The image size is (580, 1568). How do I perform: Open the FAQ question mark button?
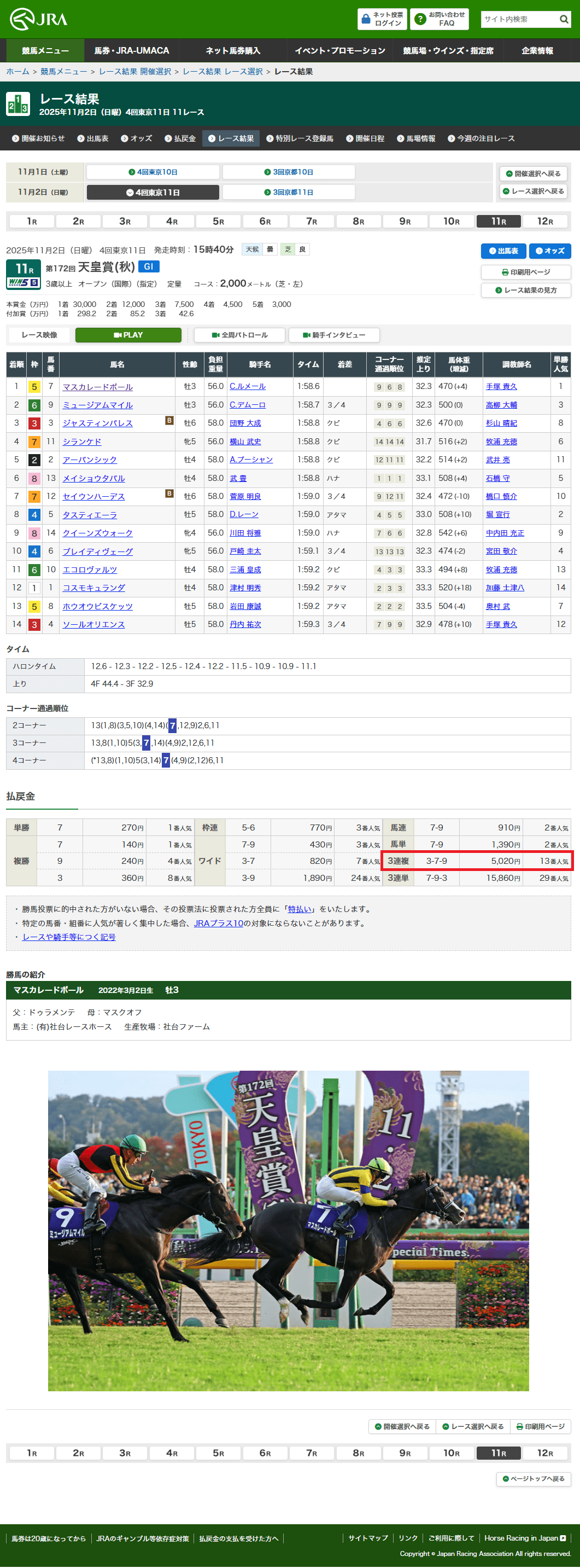coord(419,20)
